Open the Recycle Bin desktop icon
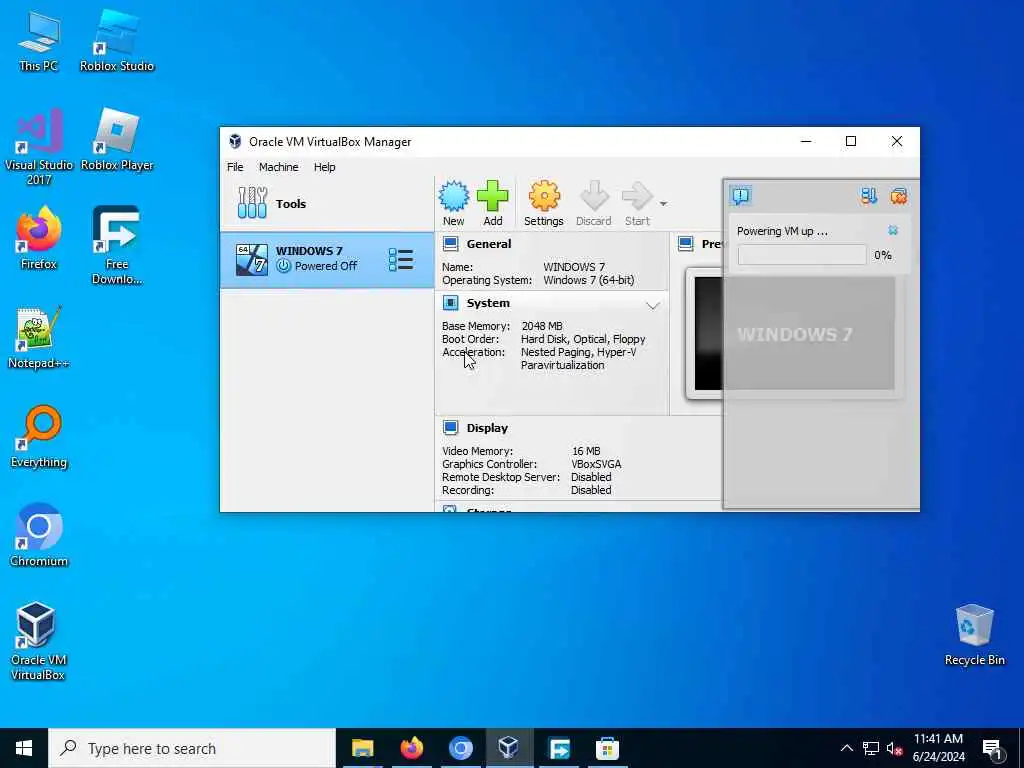 (974, 635)
